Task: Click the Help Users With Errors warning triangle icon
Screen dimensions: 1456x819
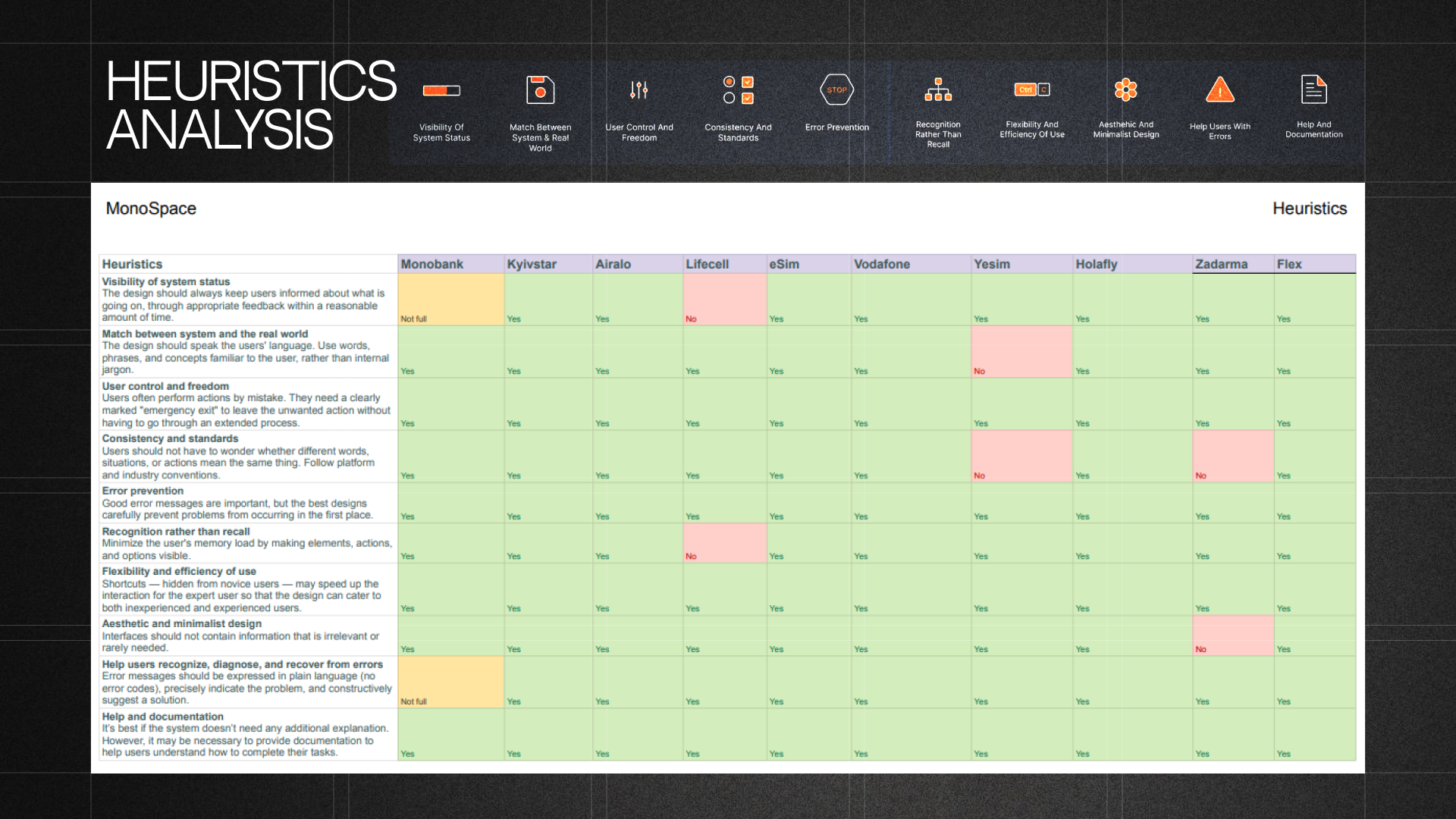Action: pyautogui.click(x=1219, y=90)
